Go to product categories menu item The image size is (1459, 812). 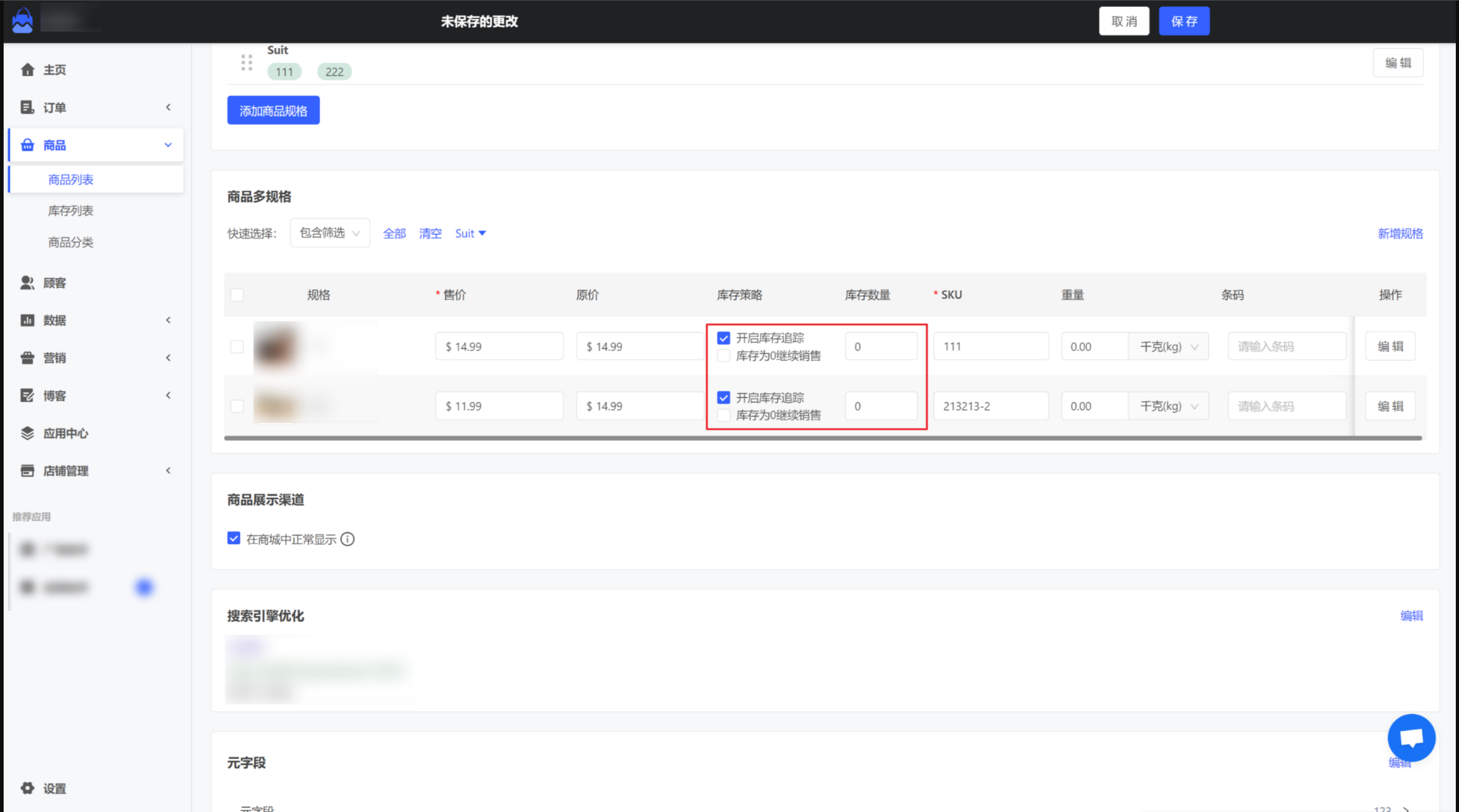pyautogui.click(x=70, y=242)
